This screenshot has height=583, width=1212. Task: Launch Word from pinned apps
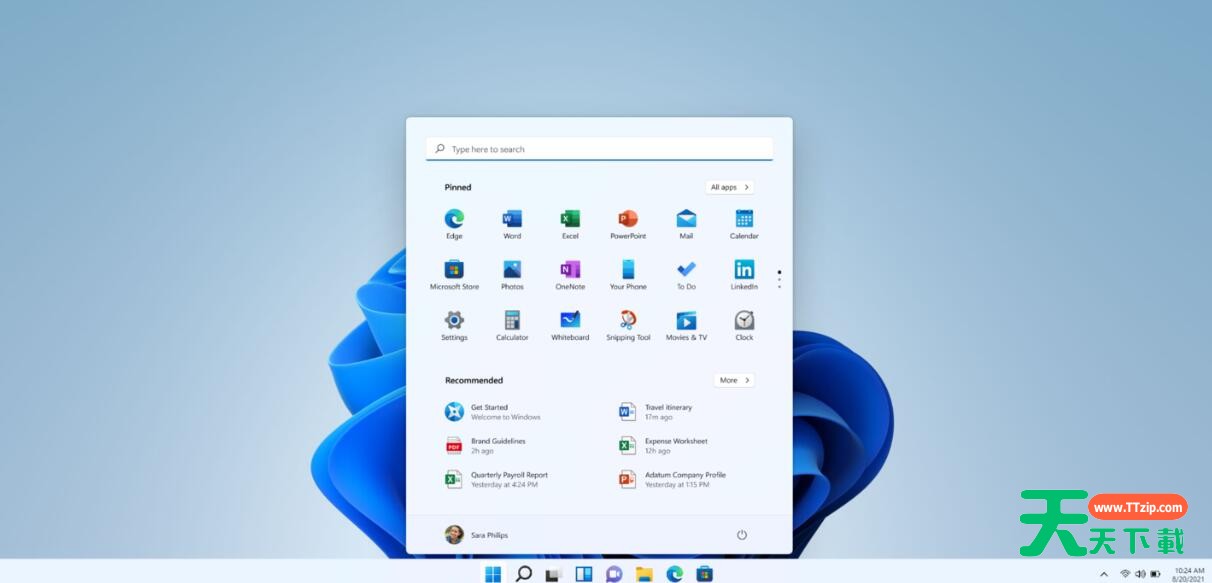(x=512, y=219)
